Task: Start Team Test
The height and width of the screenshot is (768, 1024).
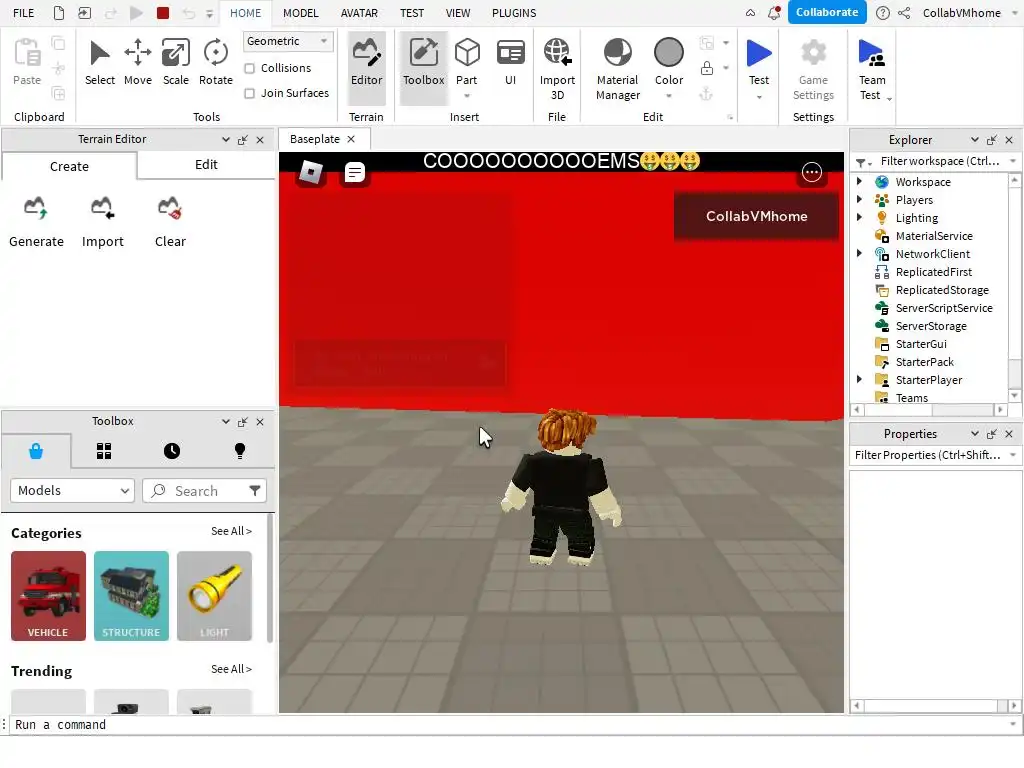Action: [x=872, y=69]
